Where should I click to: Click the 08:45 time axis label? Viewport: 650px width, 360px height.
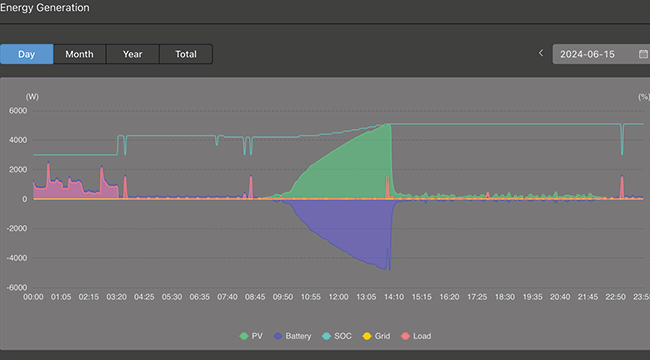255,297
